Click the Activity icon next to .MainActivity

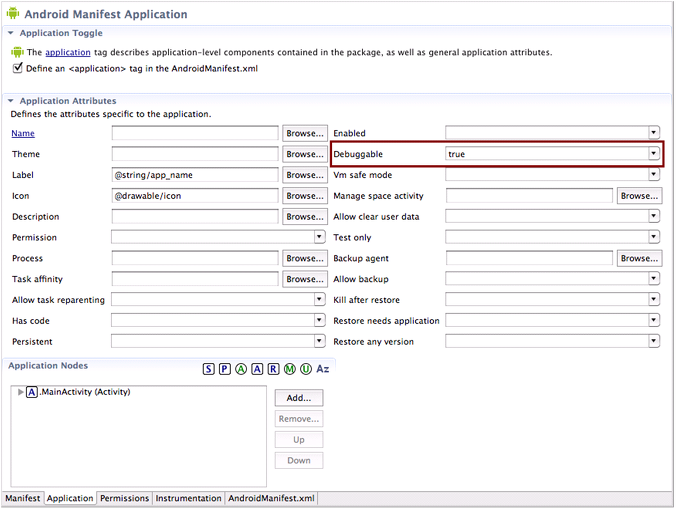tap(32, 392)
